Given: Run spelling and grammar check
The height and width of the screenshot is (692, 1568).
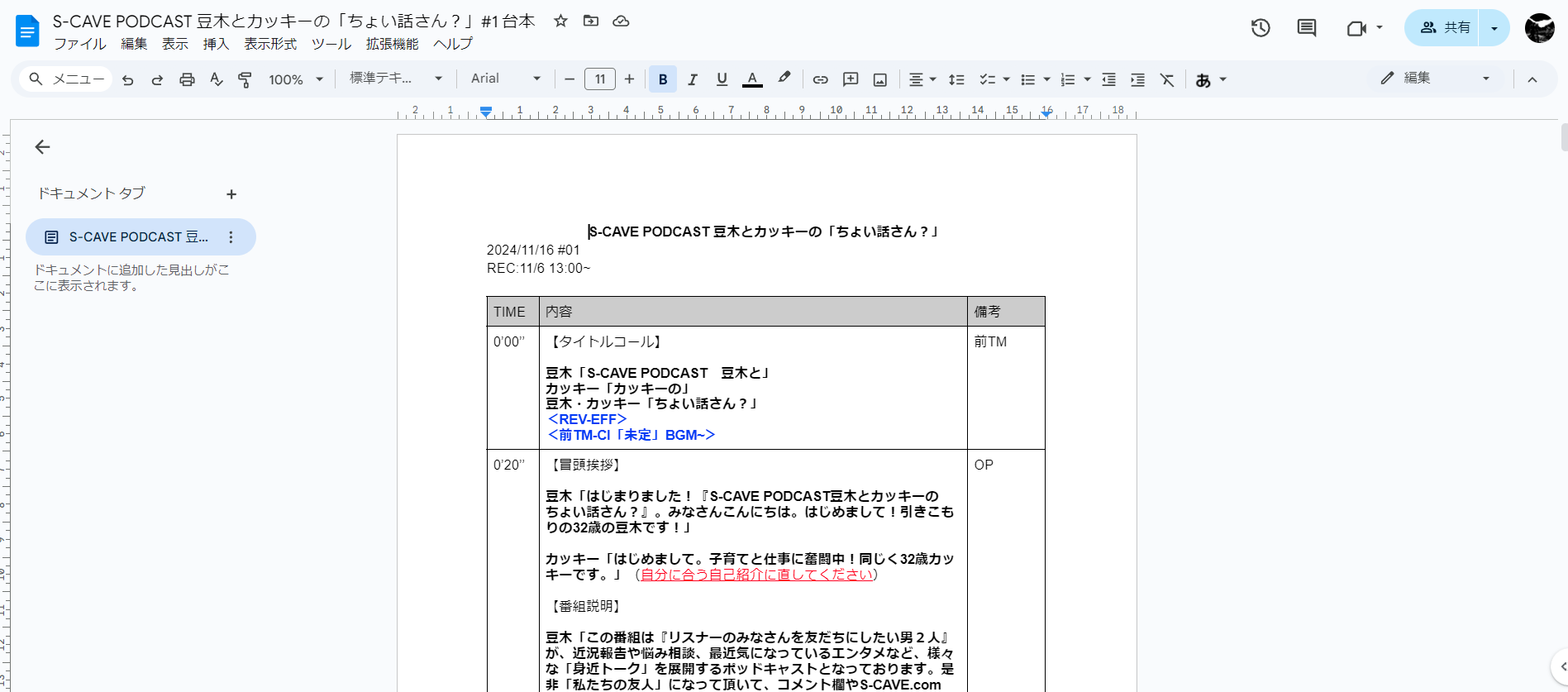Looking at the screenshot, I should 216,79.
